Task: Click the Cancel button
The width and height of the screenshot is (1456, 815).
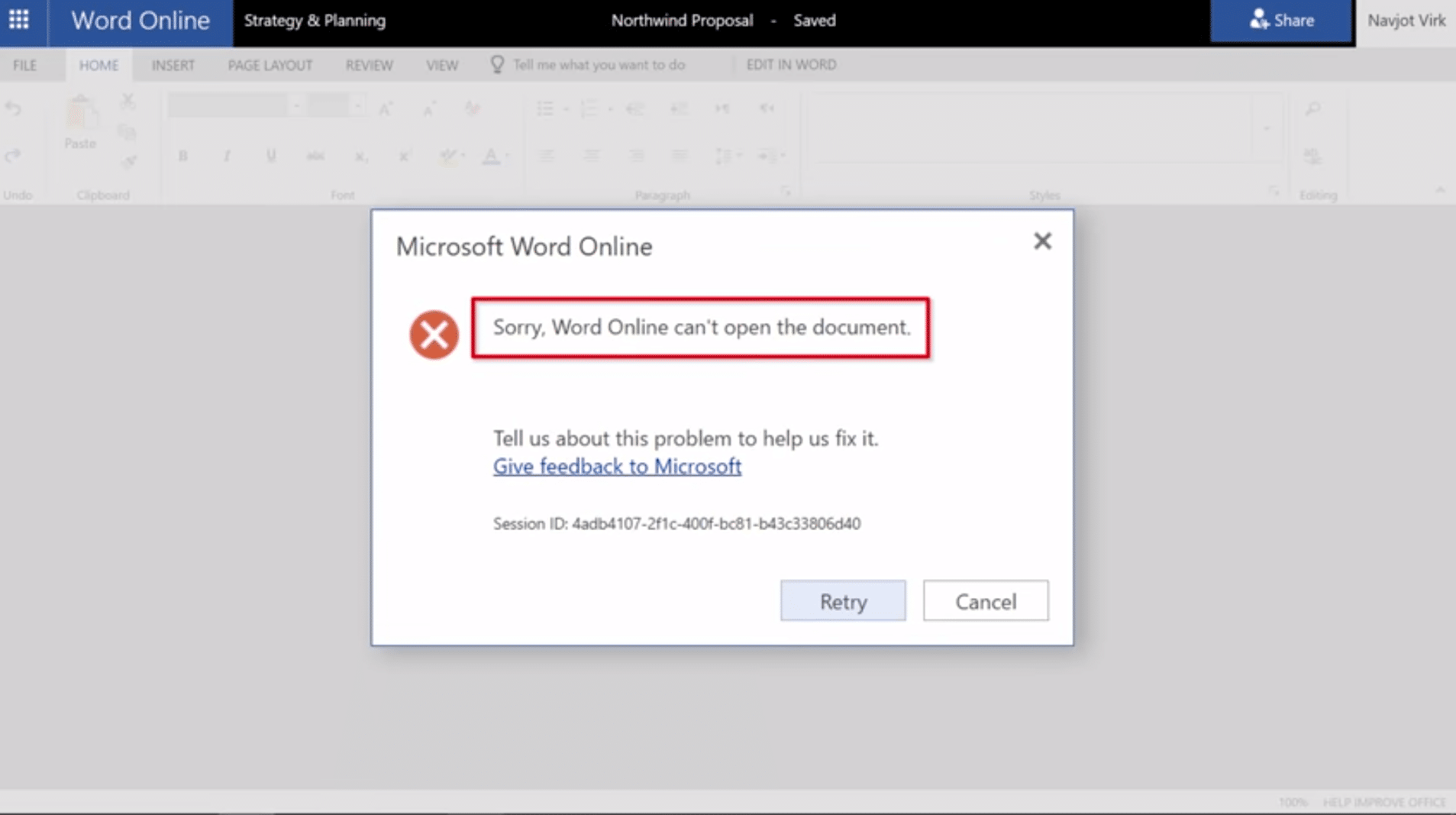Action: [986, 601]
